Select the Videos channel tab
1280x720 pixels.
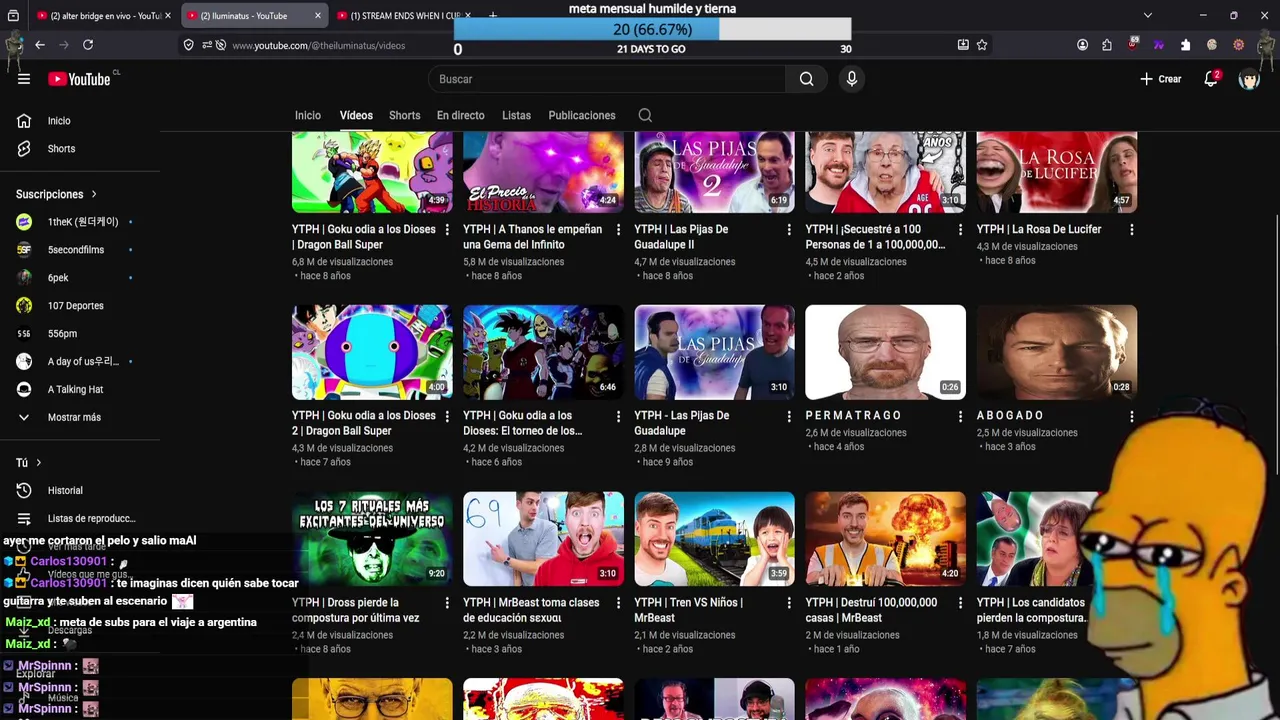[x=356, y=115]
